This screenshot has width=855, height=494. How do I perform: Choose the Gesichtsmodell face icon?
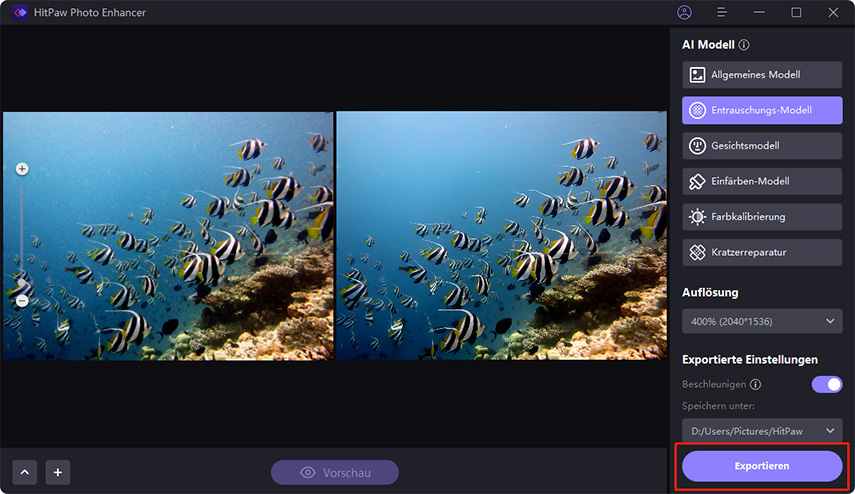698,146
